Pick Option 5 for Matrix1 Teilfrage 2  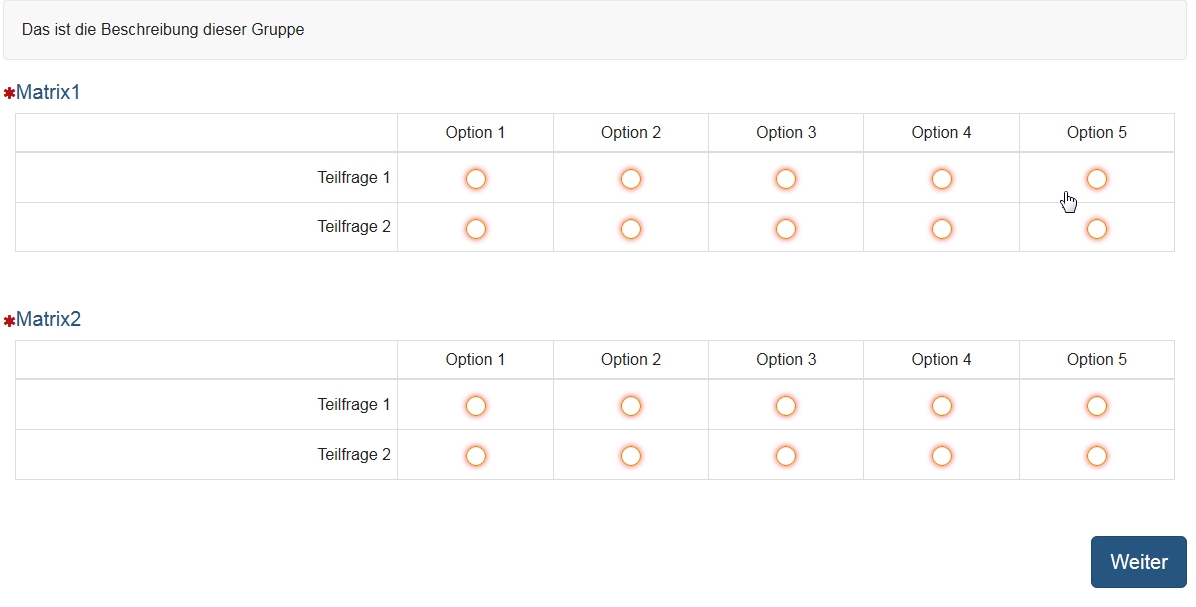pos(1097,229)
